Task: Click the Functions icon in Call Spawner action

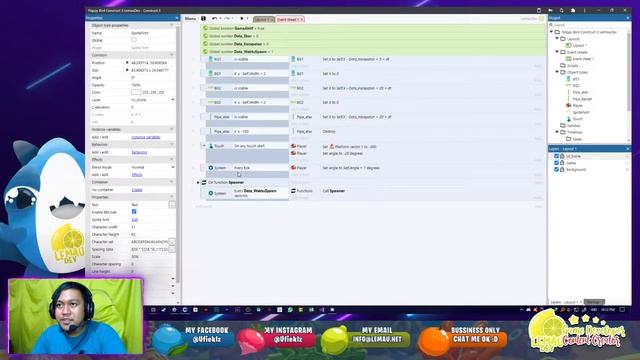Action: pos(293,191)
